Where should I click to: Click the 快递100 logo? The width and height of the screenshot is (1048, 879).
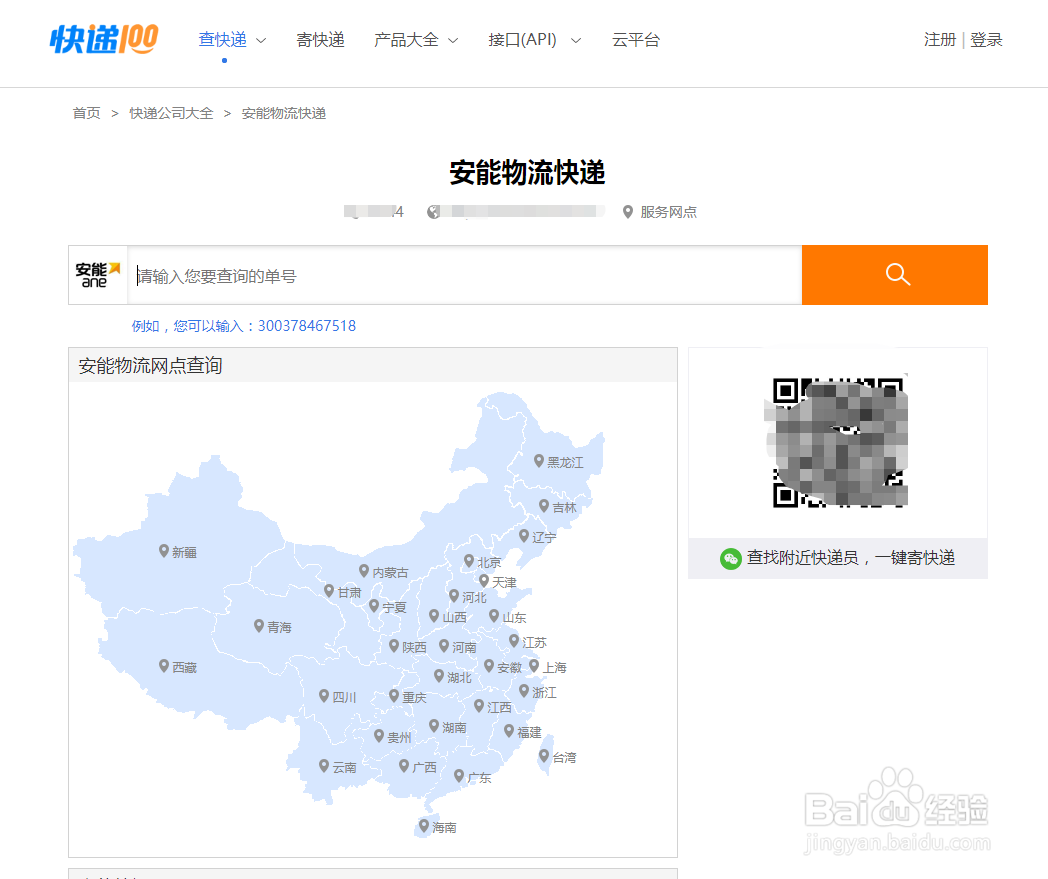point(104,39)
